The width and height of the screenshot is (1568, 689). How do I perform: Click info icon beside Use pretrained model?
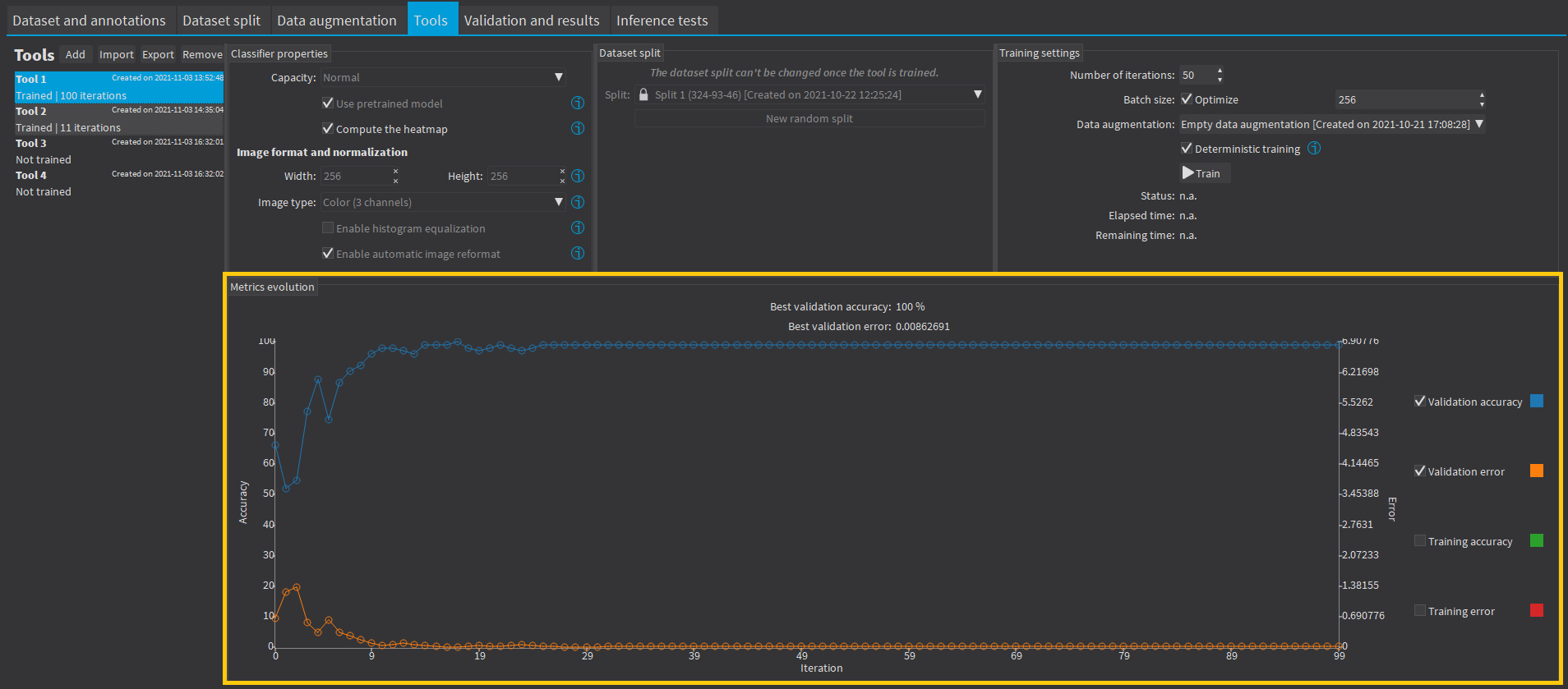tap(578, 103)
